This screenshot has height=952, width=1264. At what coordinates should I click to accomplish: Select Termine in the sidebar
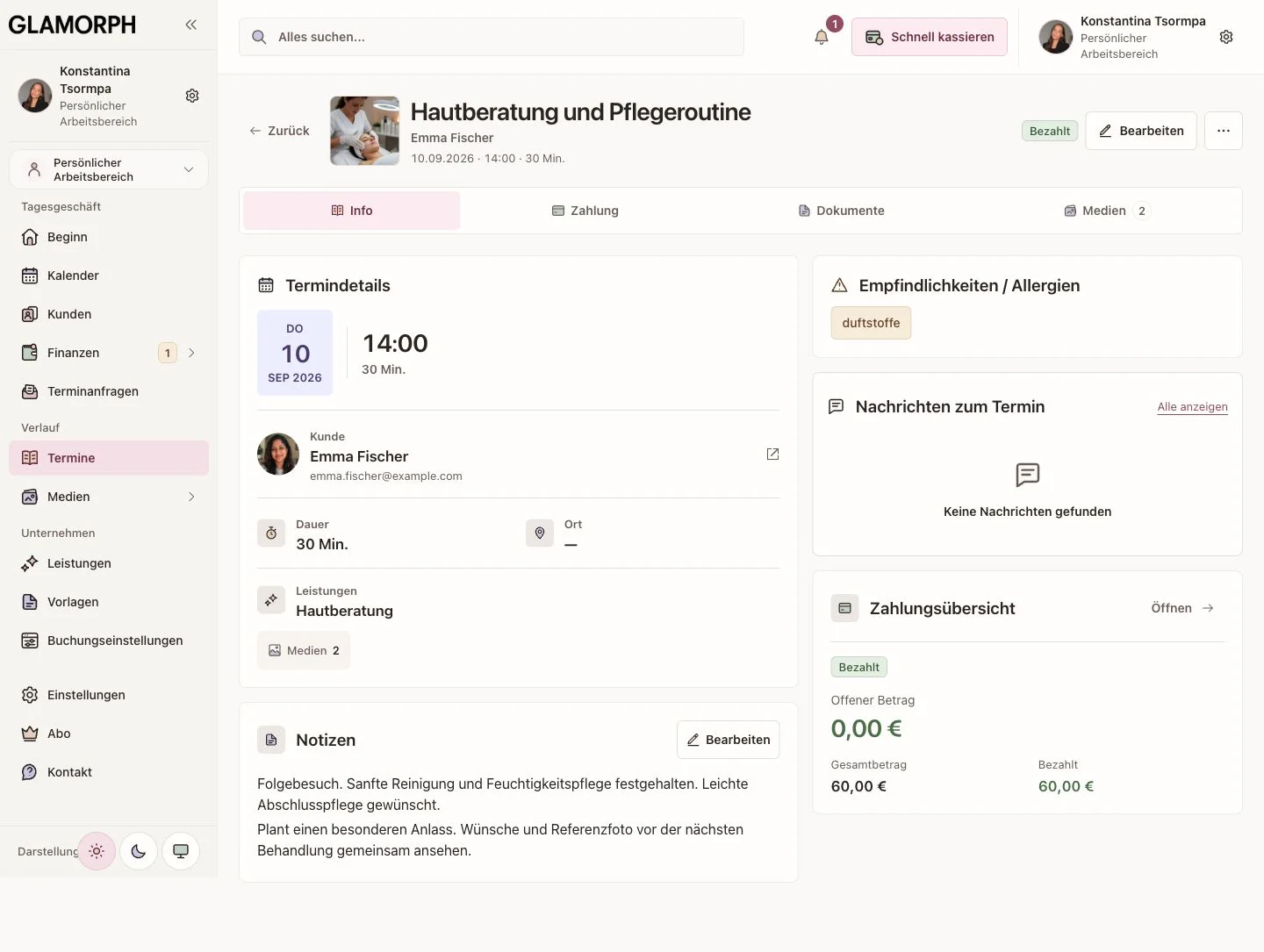pos(109,458)
